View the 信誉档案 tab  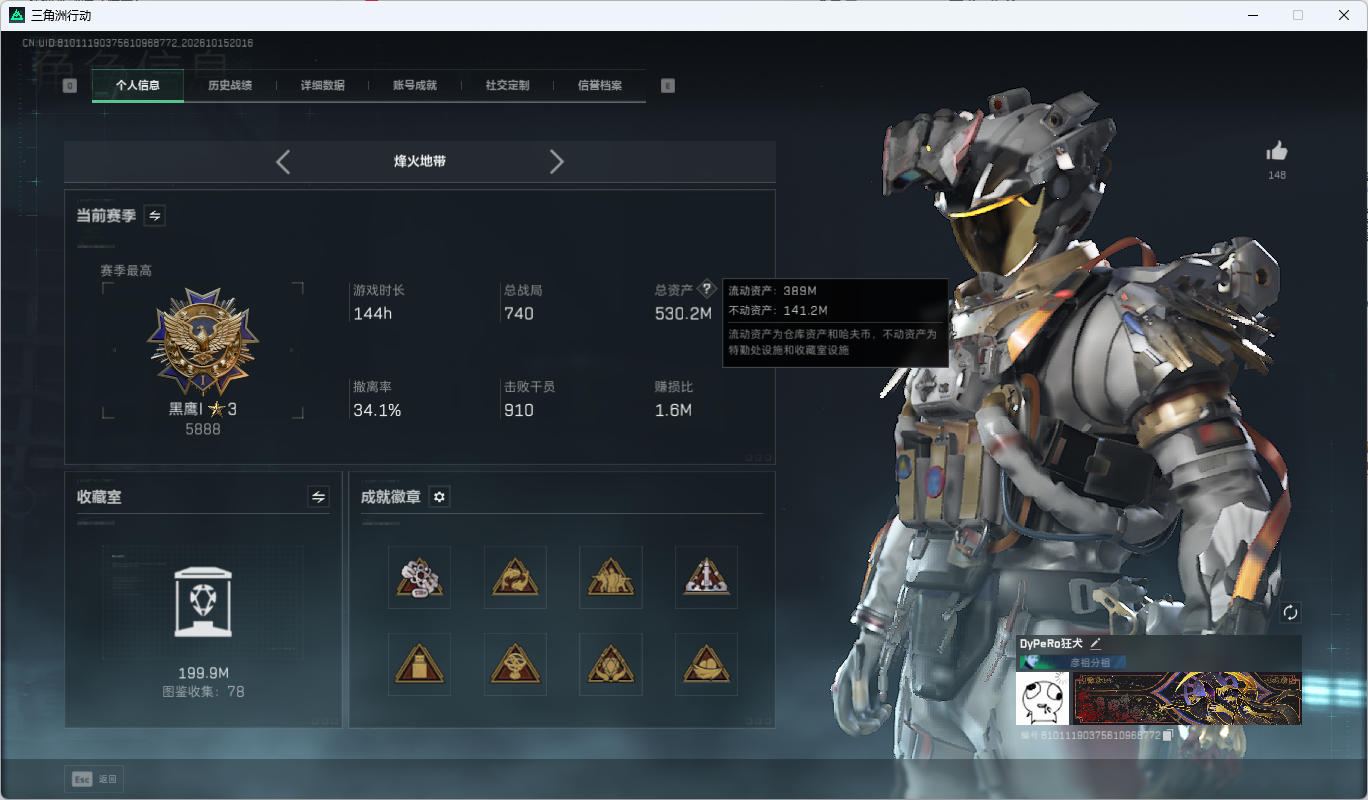click(x=600, y=85)
